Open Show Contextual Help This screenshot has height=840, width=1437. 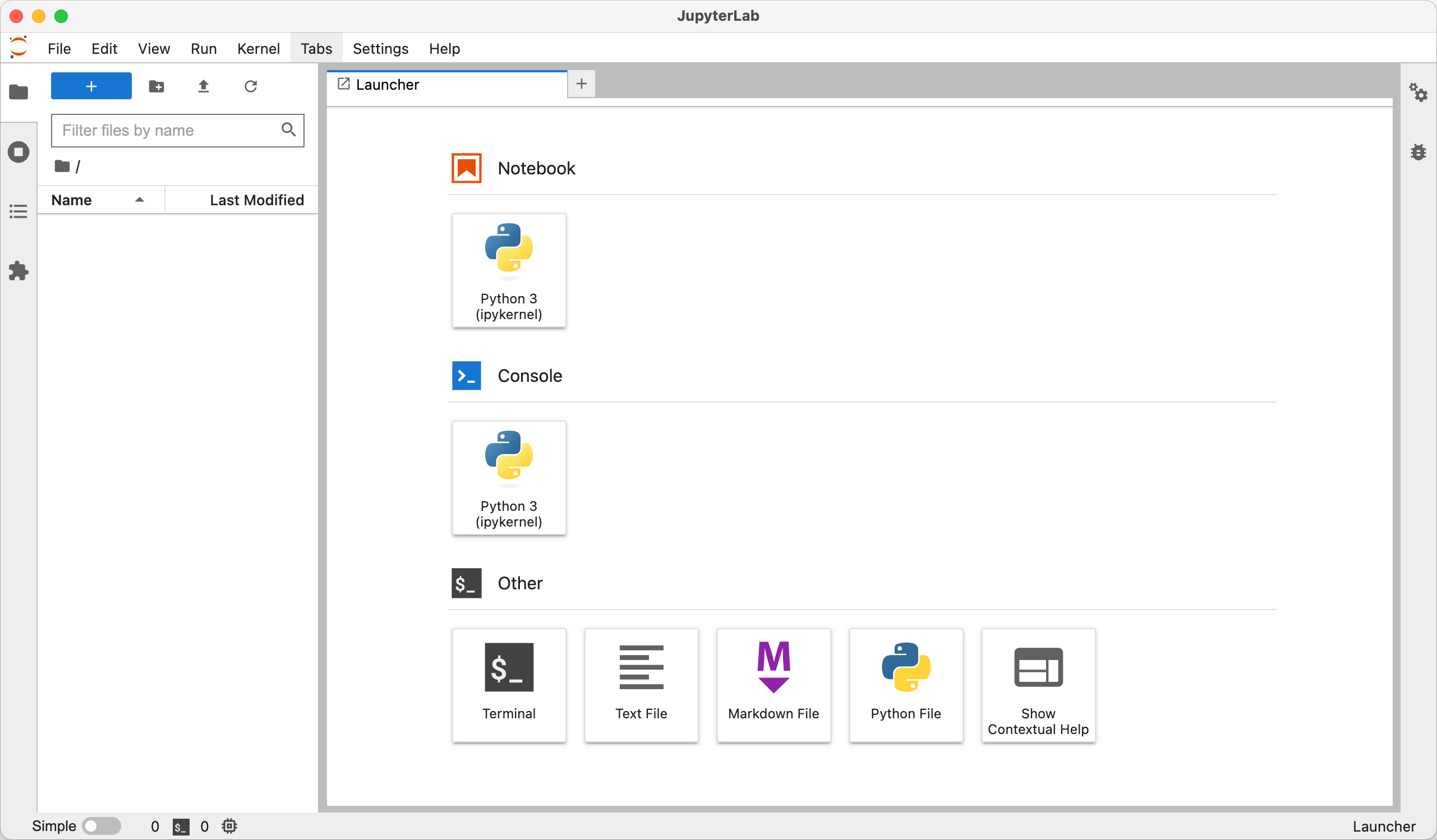(1038, 684)
